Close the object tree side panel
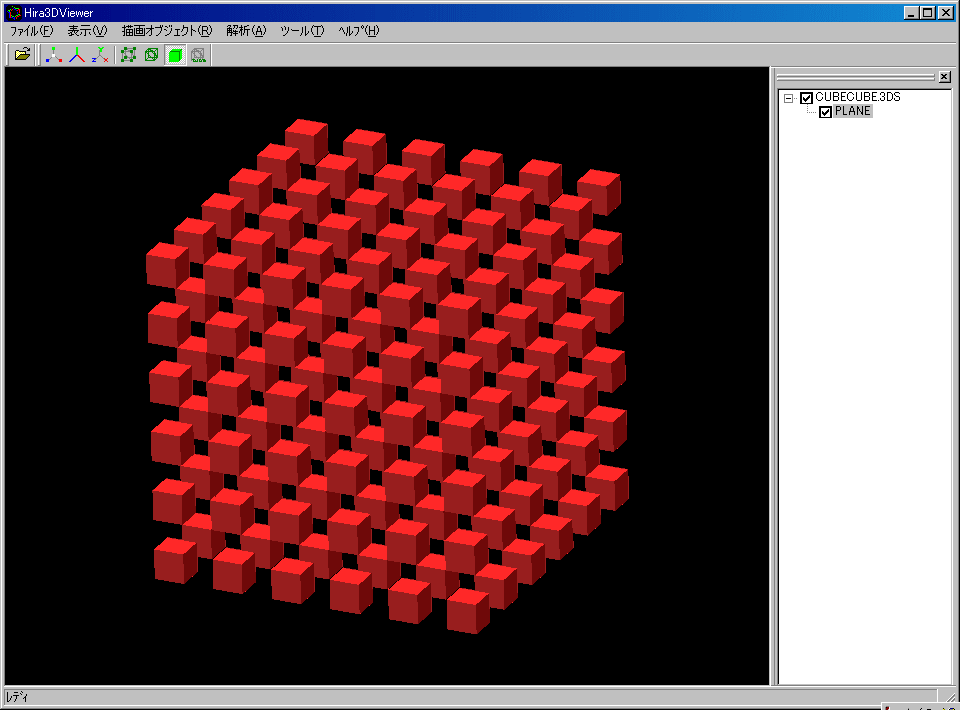Image resolution: width=960 pixels, height=710 pixels. point(945,77)
